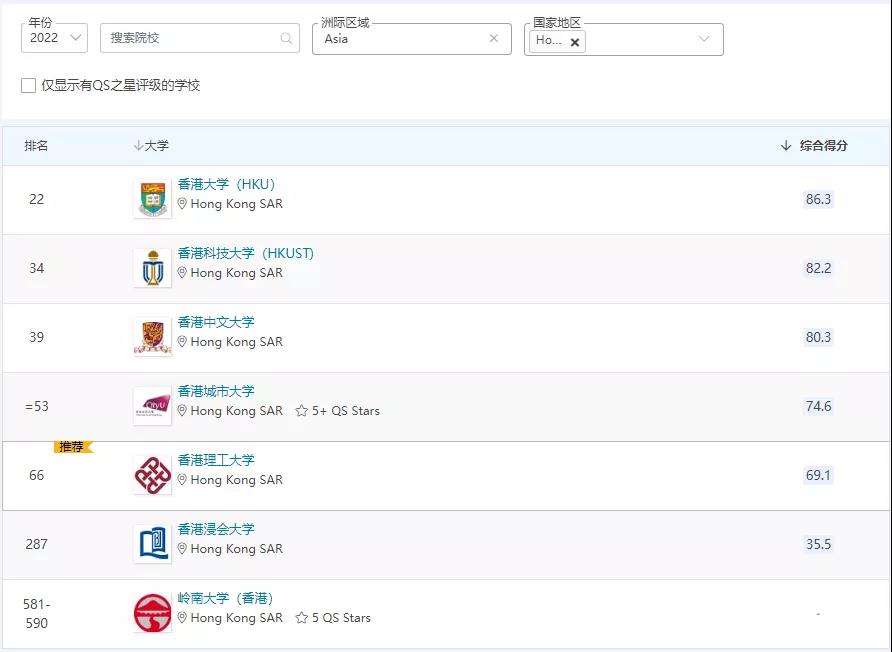Screen dimensions: 892x652
Task: Click the search magnifier icon in 搜索院校 field
Action: pos(286,38)
